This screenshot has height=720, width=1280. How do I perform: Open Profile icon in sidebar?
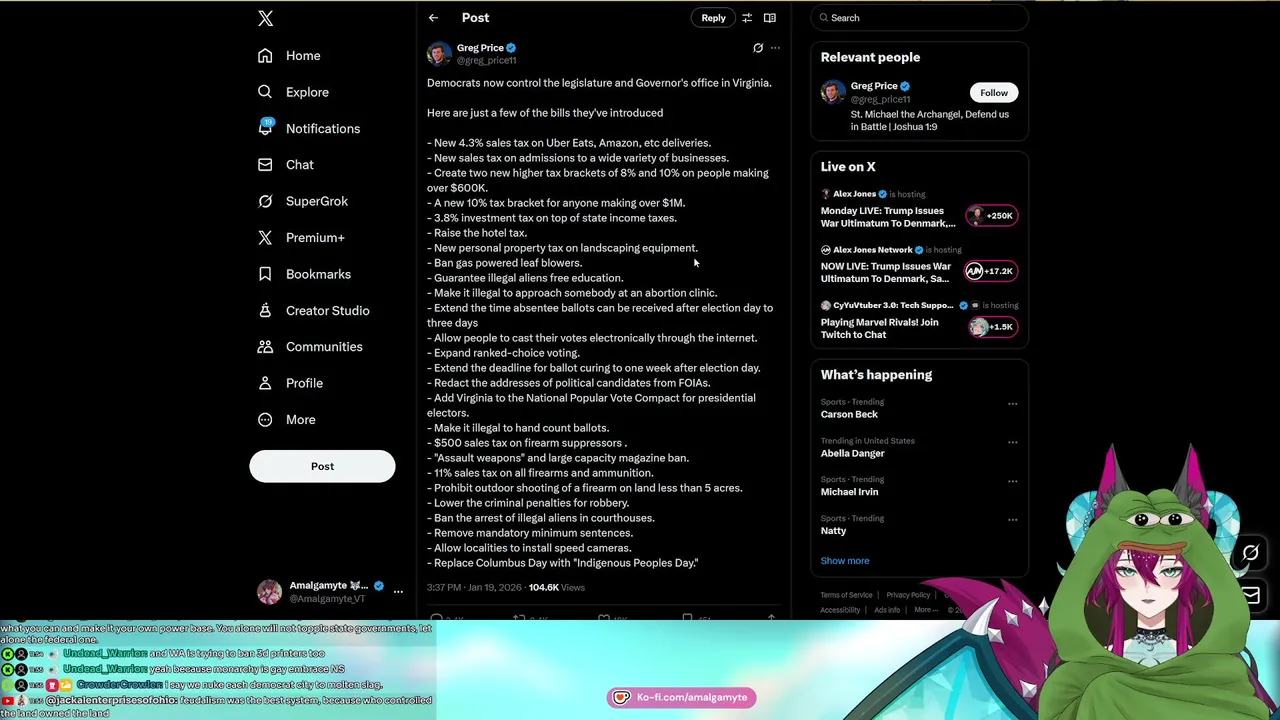coord(265,383)
